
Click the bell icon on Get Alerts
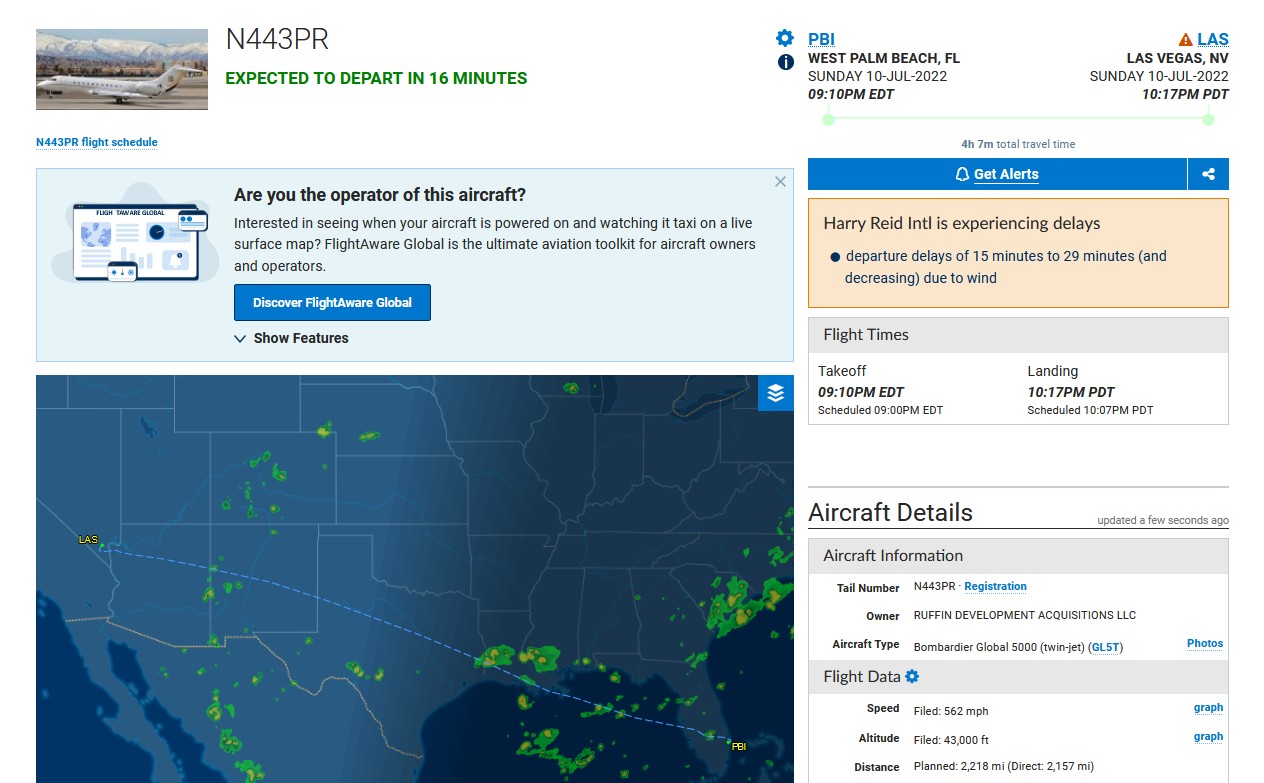963,175
